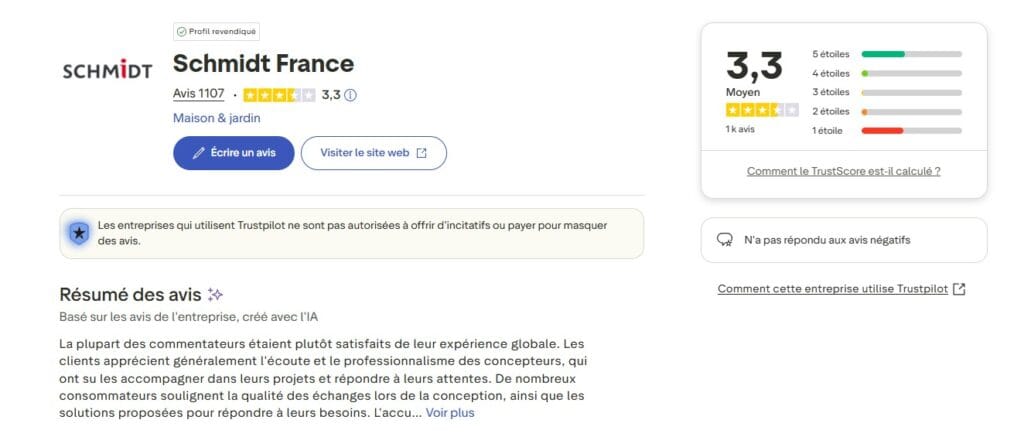Click the external link icon after Trustpilot link
1024x447 pixels.
959,289
